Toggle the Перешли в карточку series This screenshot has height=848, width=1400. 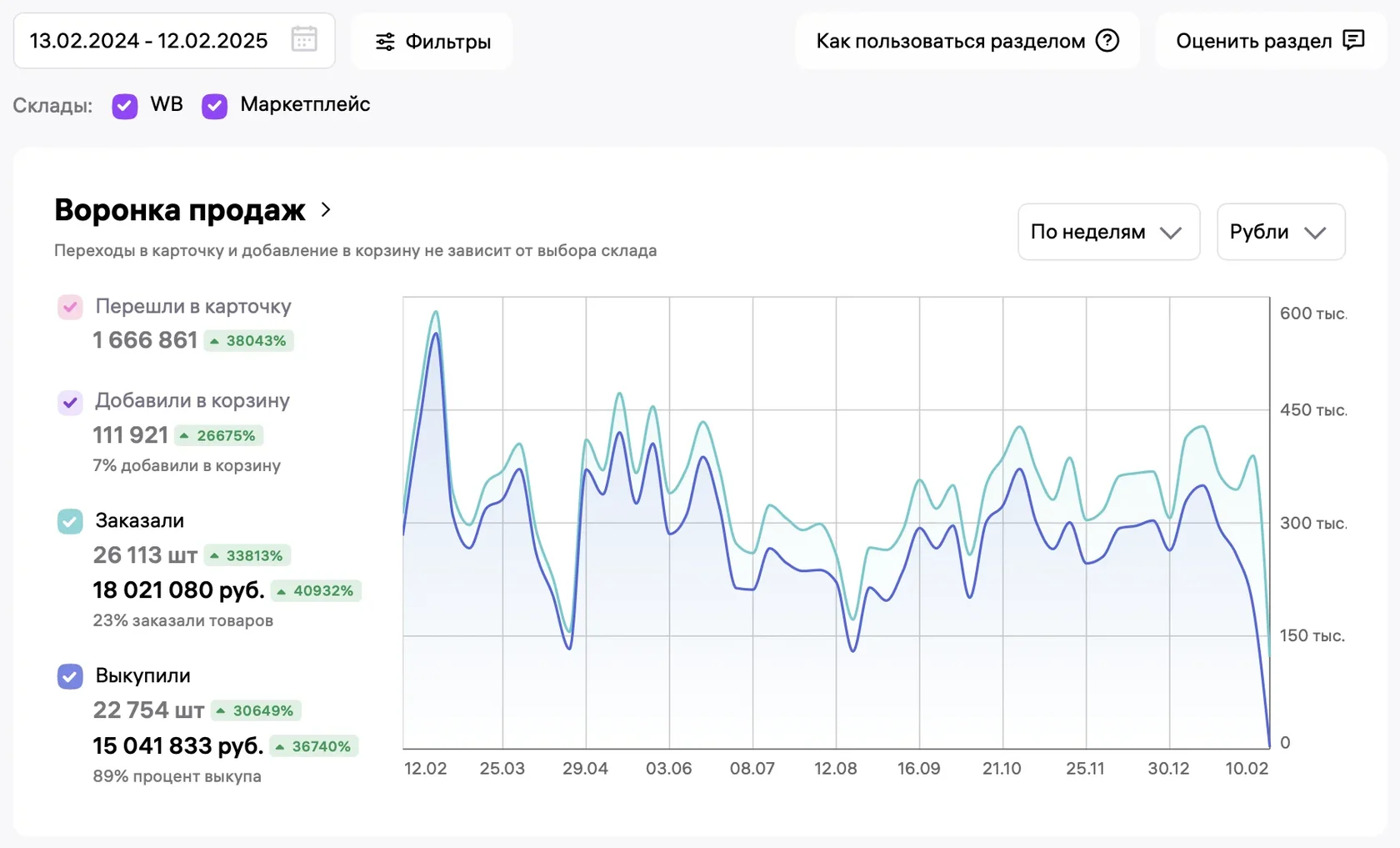coord(70,307)
